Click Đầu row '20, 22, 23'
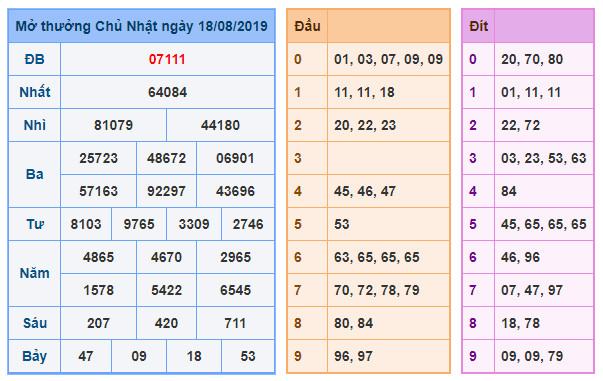This screenshot has width=603, height=381. (x=365, y=125)
